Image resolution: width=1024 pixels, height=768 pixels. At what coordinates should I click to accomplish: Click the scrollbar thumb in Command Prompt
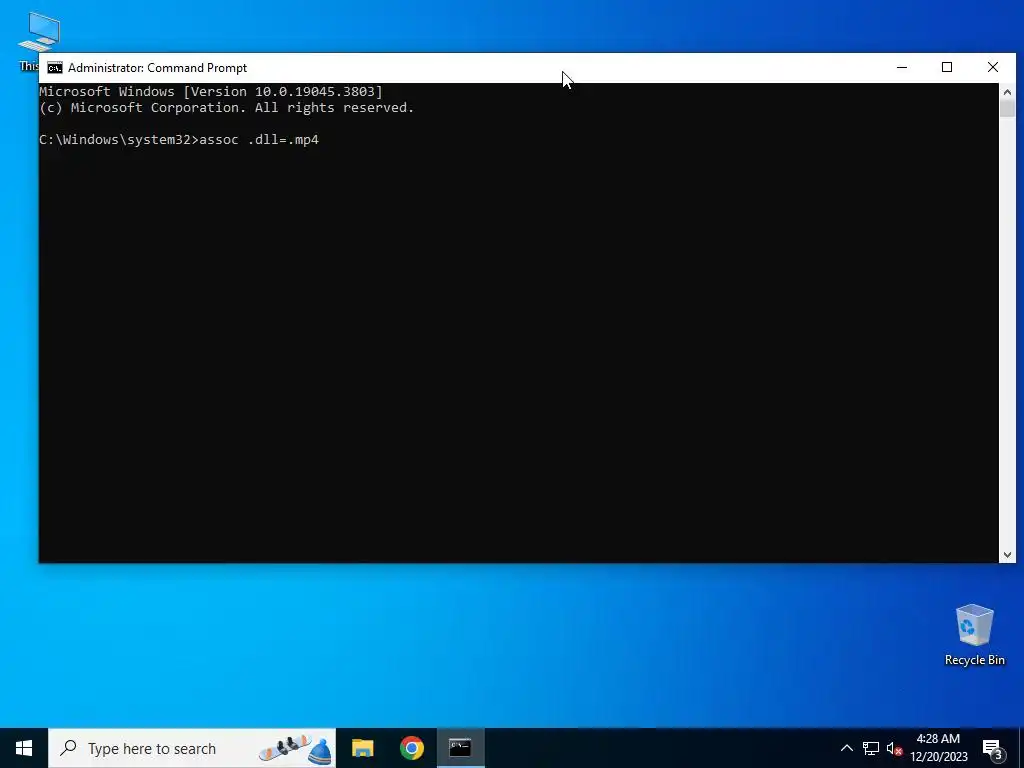pos(1007,108)
